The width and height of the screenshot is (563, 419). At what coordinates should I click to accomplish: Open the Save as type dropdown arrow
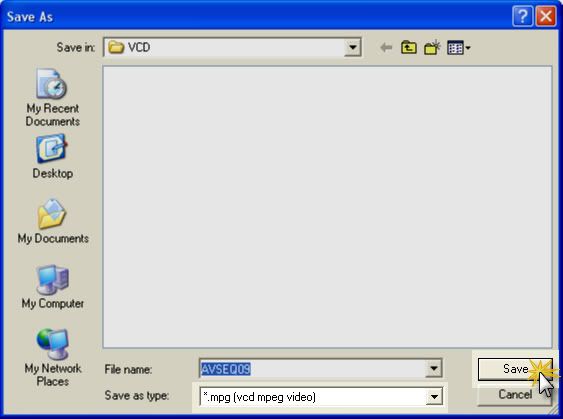[434, 397]
